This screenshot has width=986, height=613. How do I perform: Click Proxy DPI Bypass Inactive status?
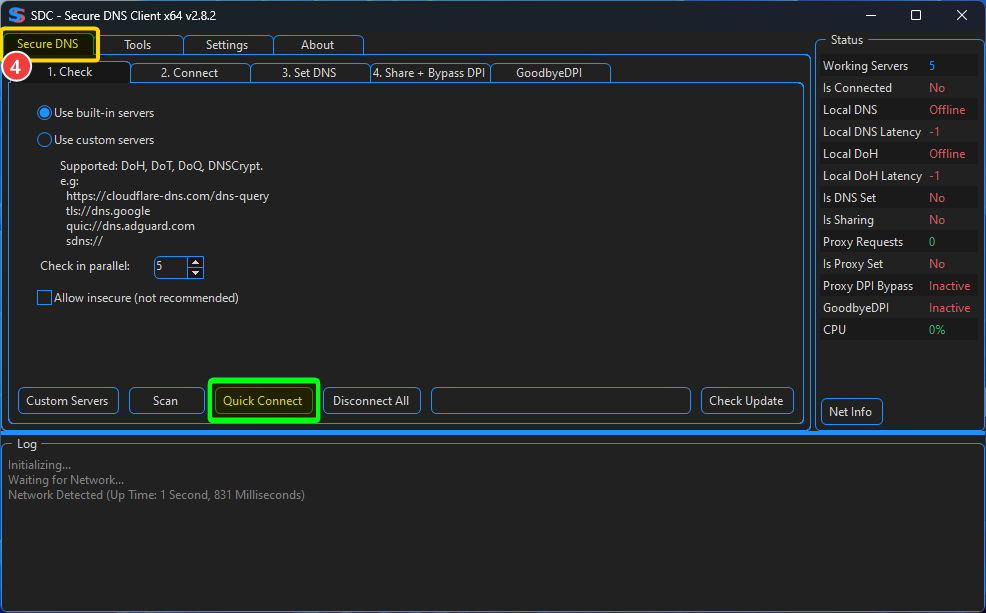950,286
